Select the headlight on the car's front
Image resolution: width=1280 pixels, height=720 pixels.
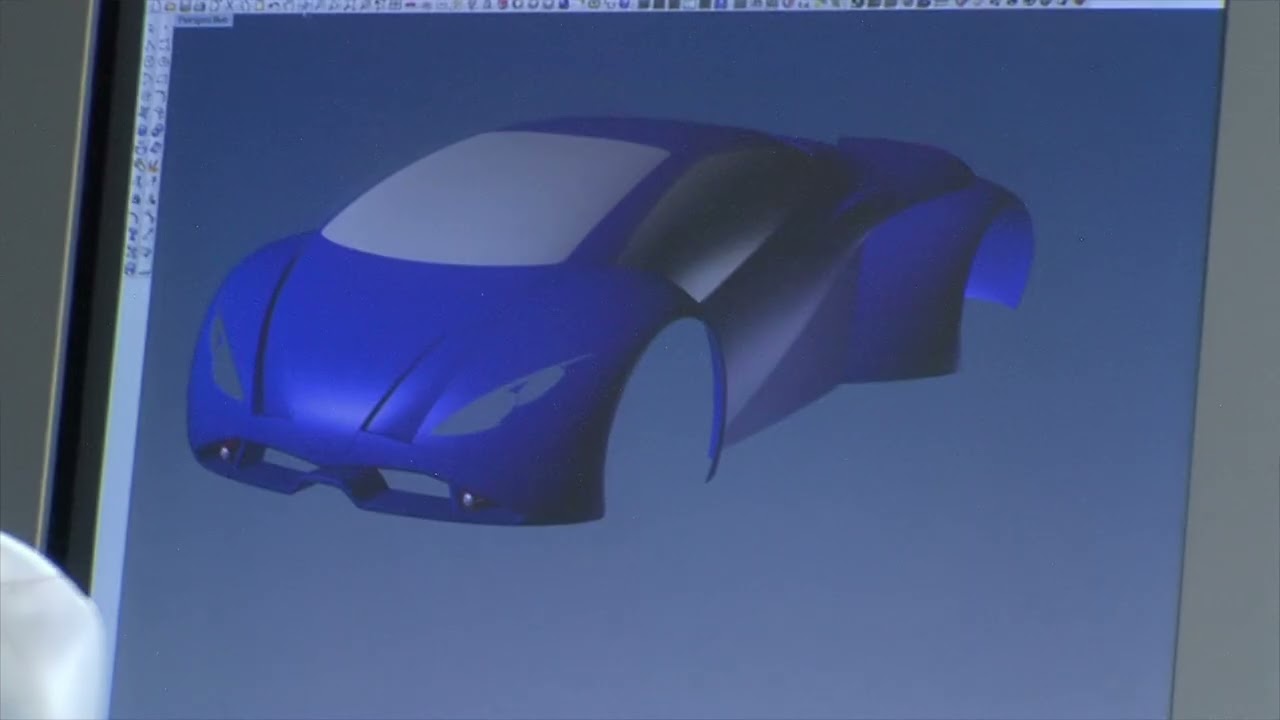click(x=502, y=402)
